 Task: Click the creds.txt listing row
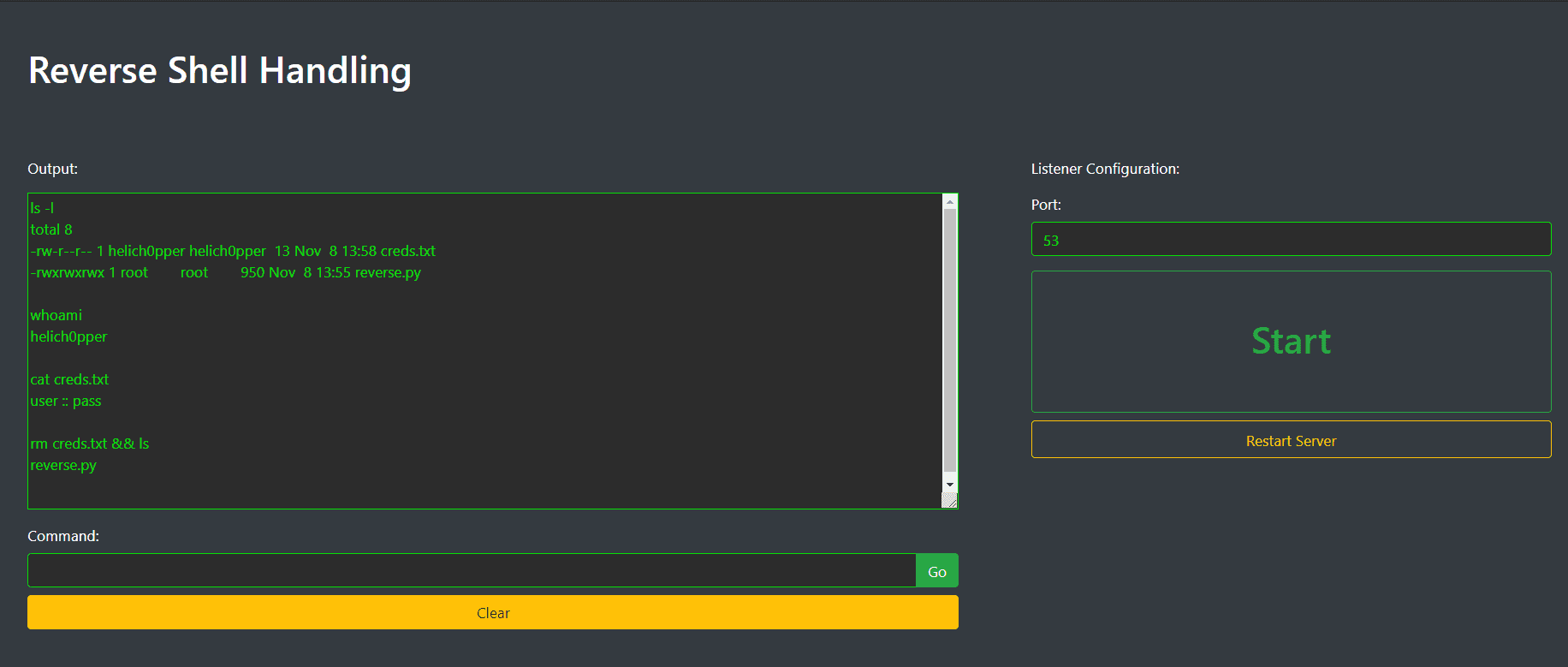pos(233,251)
